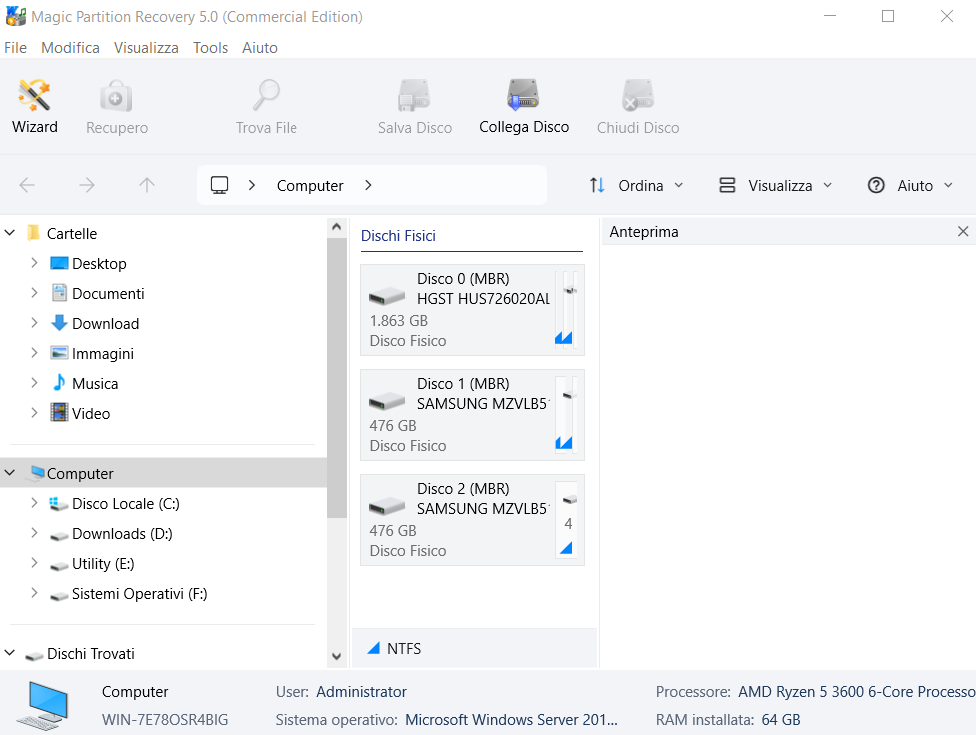Click the 1.863 GB size text

pos(399,321)
